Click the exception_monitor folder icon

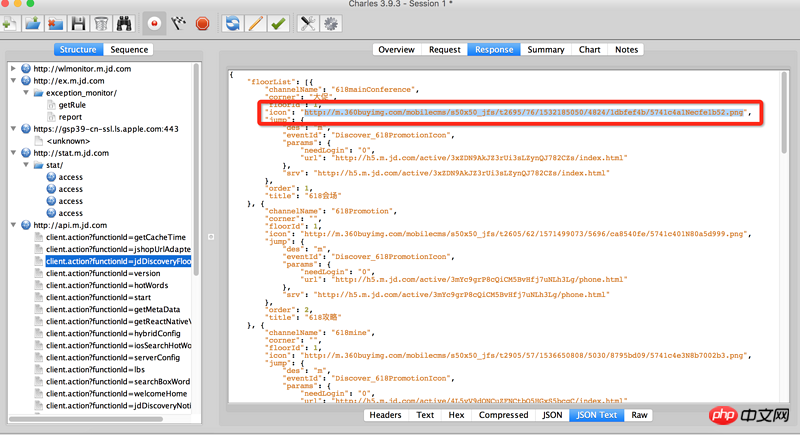38,93
